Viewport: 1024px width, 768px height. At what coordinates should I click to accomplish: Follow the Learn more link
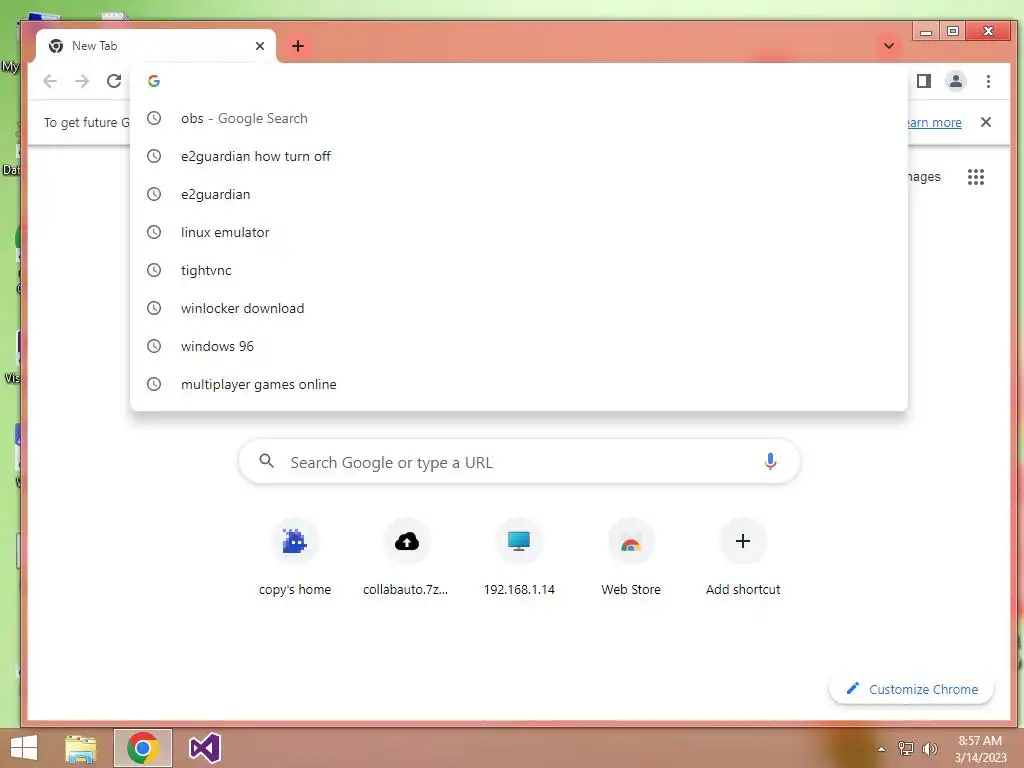935,122
